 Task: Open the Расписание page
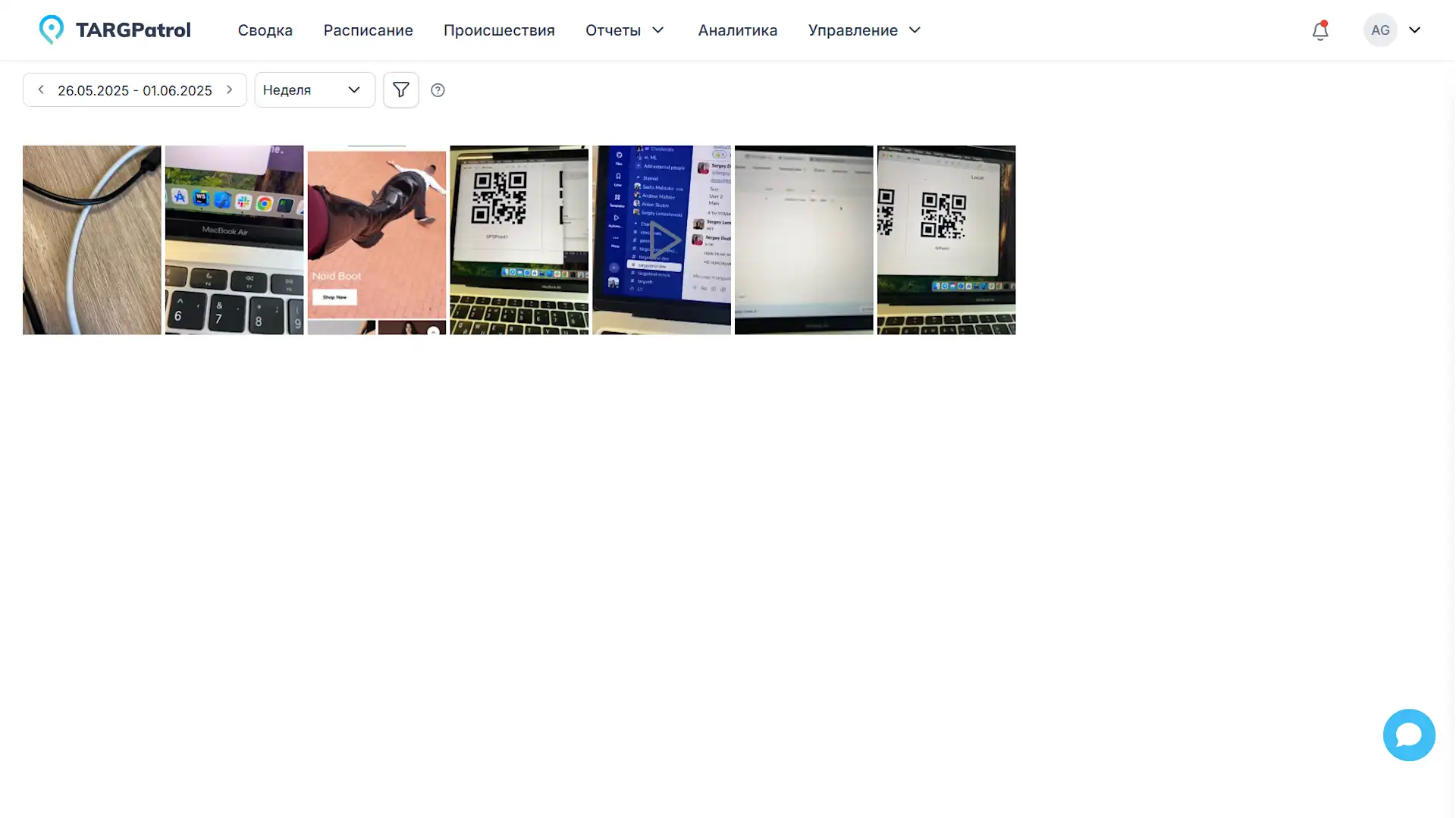coord(368,30)
